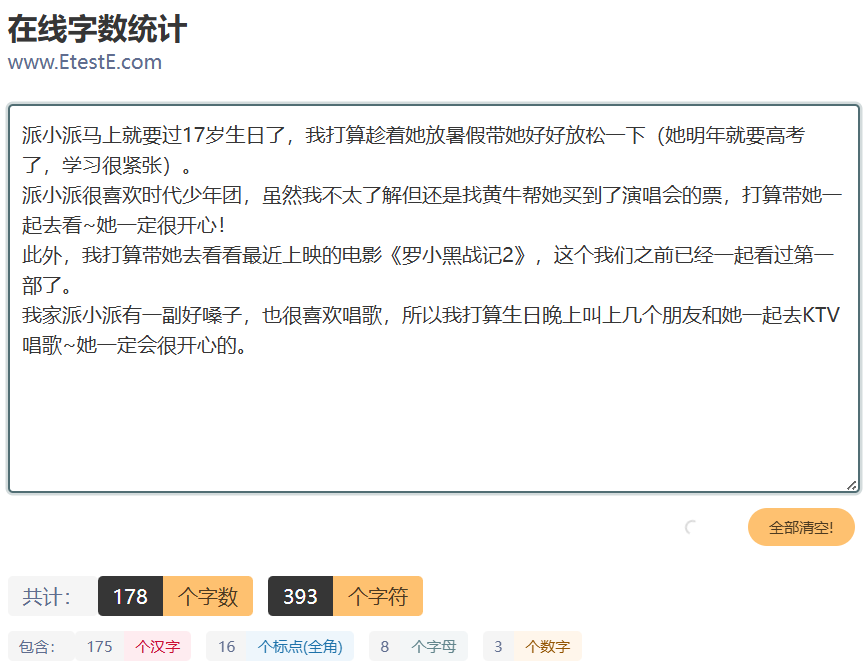The image size is (867, 661).
Task: Click inside the word count text area
Action: click(434, 298)
